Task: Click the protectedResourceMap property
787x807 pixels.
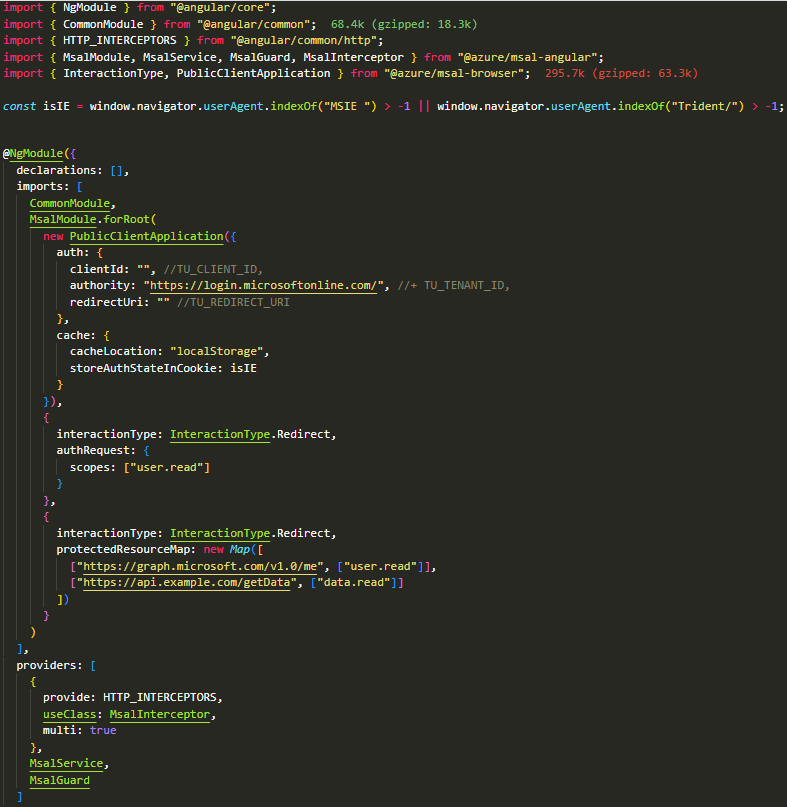Action: [x=123, y=549]
